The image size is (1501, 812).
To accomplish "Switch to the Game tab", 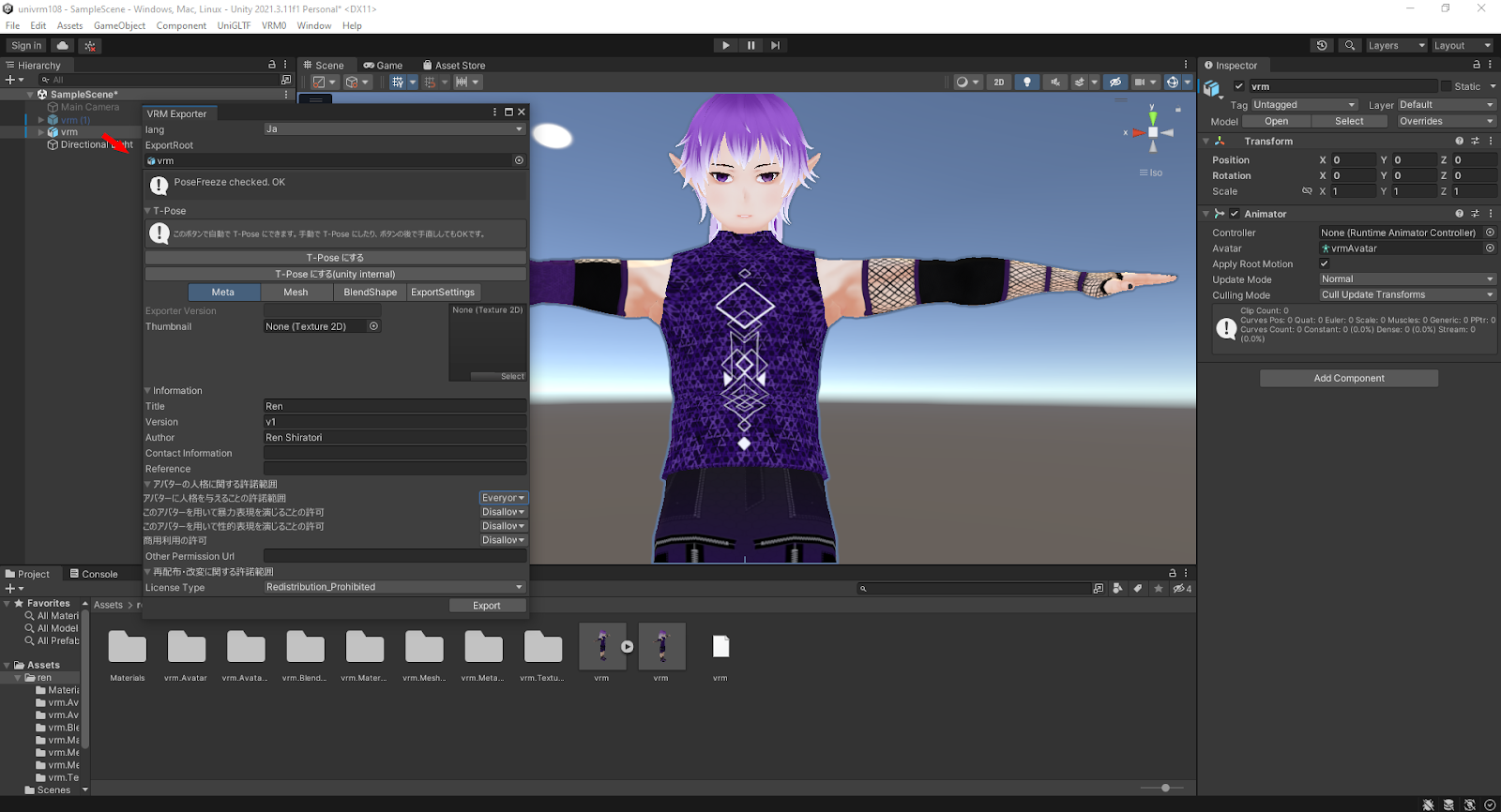I will click(x=383, y=66).
